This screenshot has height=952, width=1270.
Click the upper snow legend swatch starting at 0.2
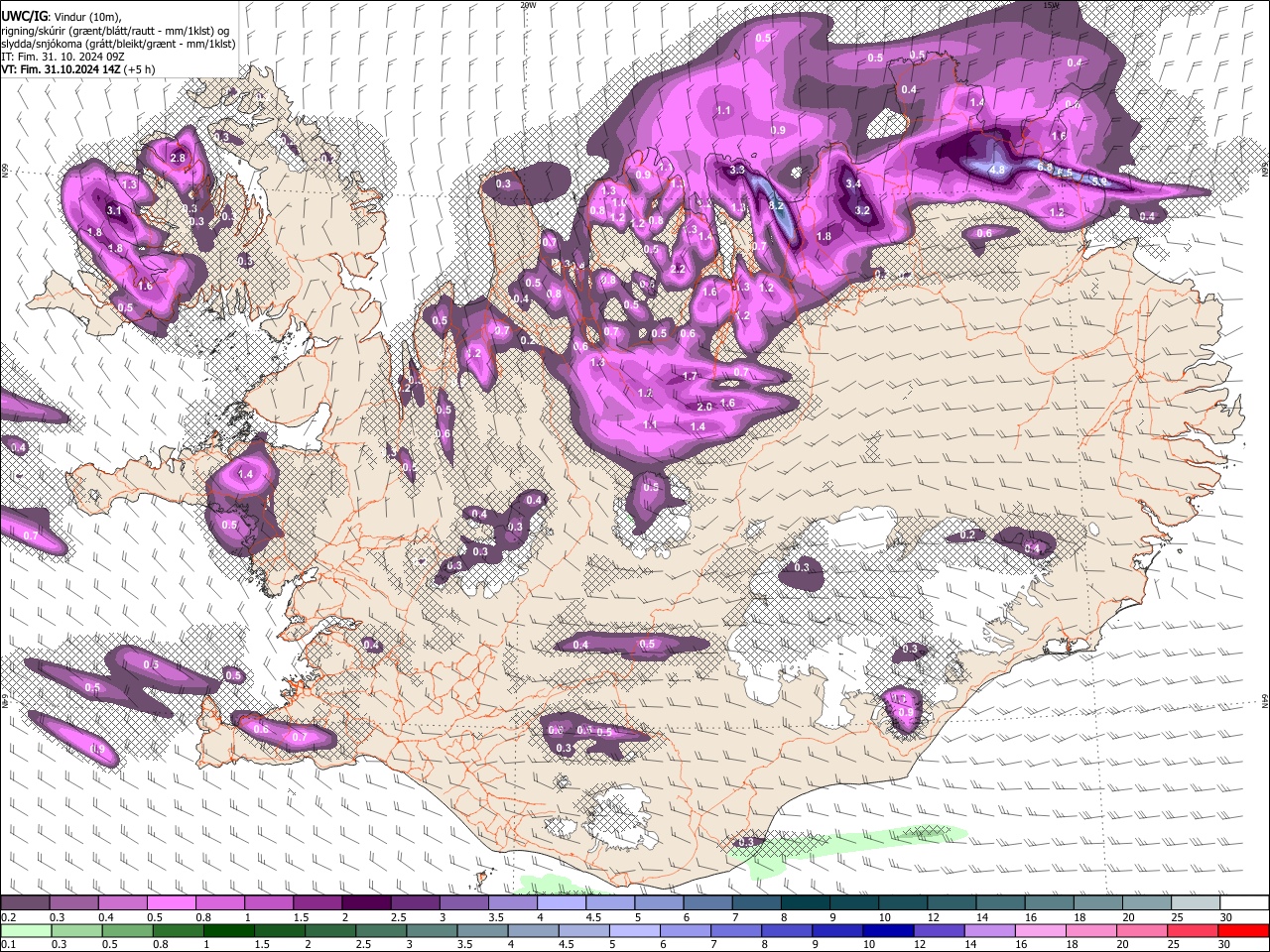click(25, 903)
